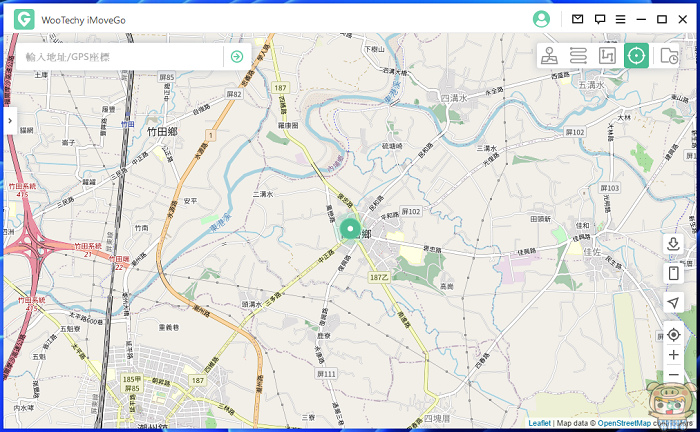Viewport: 700px width, 432px height.
Task: Click the import file download icon
Action: tap(673, 244)
